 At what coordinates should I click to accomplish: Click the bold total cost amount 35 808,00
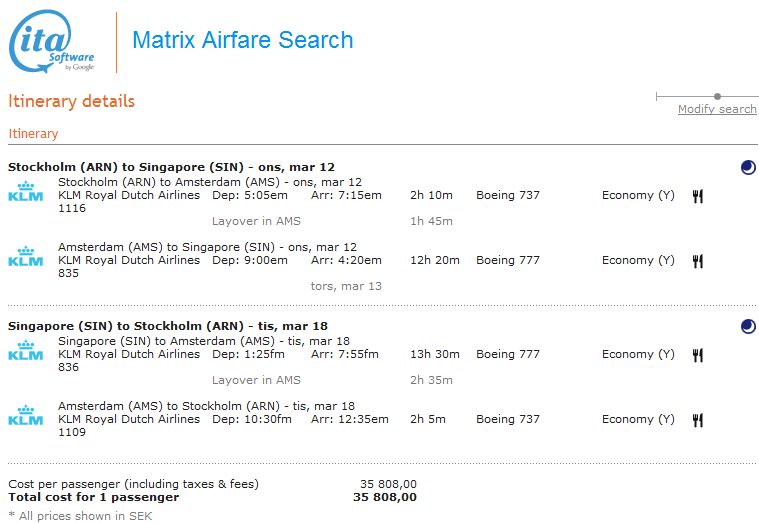click(385, 497)
